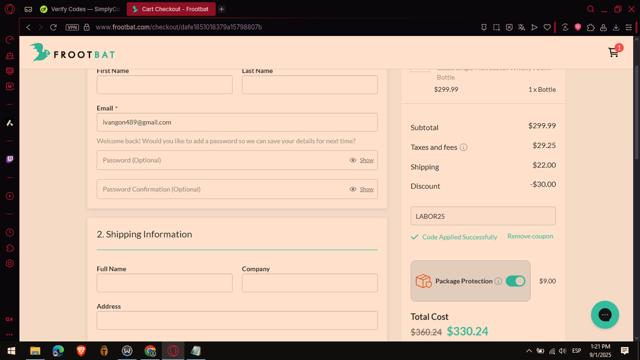Open Microsoft Edge from taskbar
Viewport: 640px width, 360px height.
[x=58, y=351]
